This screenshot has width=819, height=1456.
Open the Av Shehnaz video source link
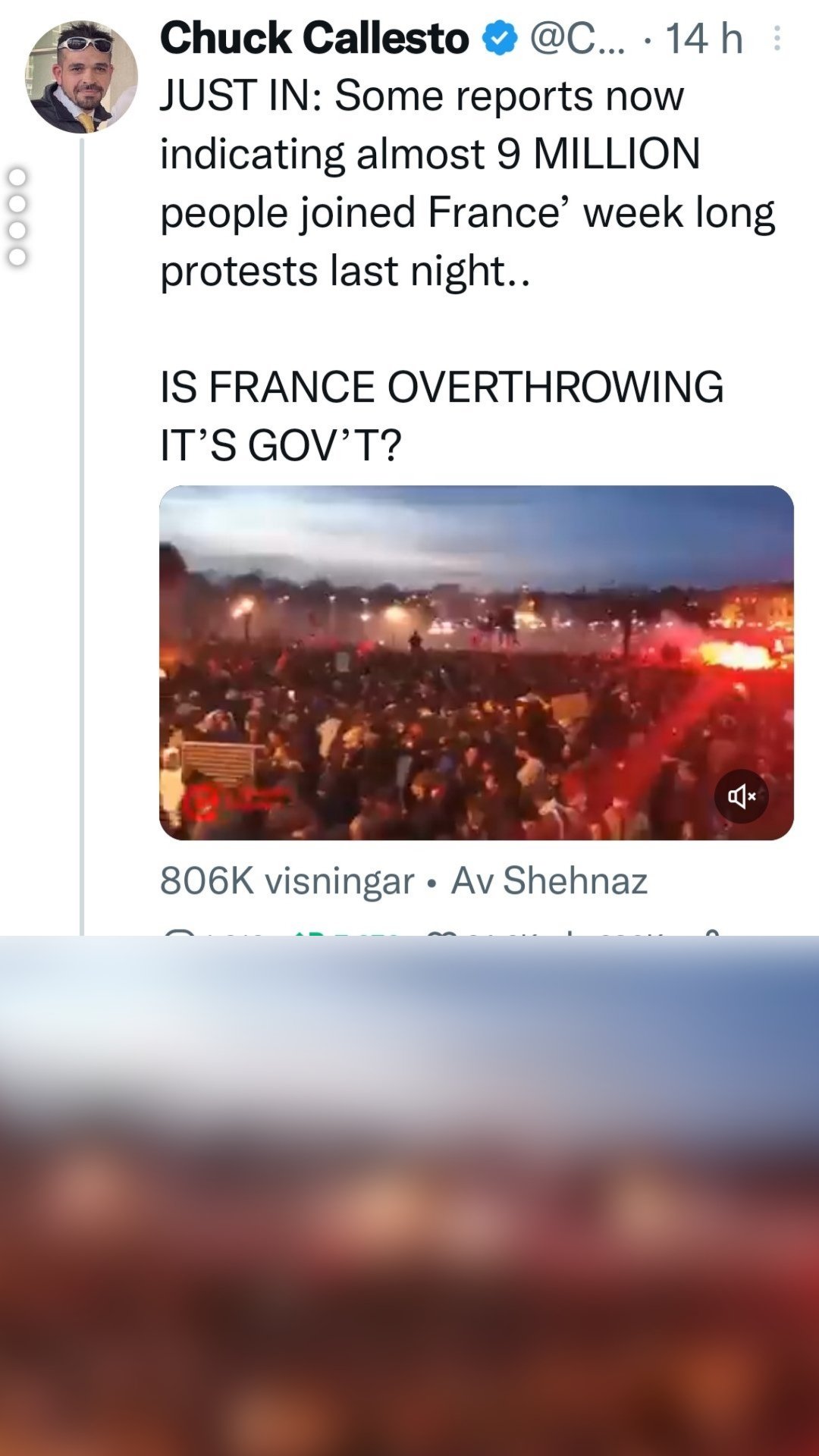[549, 881]
